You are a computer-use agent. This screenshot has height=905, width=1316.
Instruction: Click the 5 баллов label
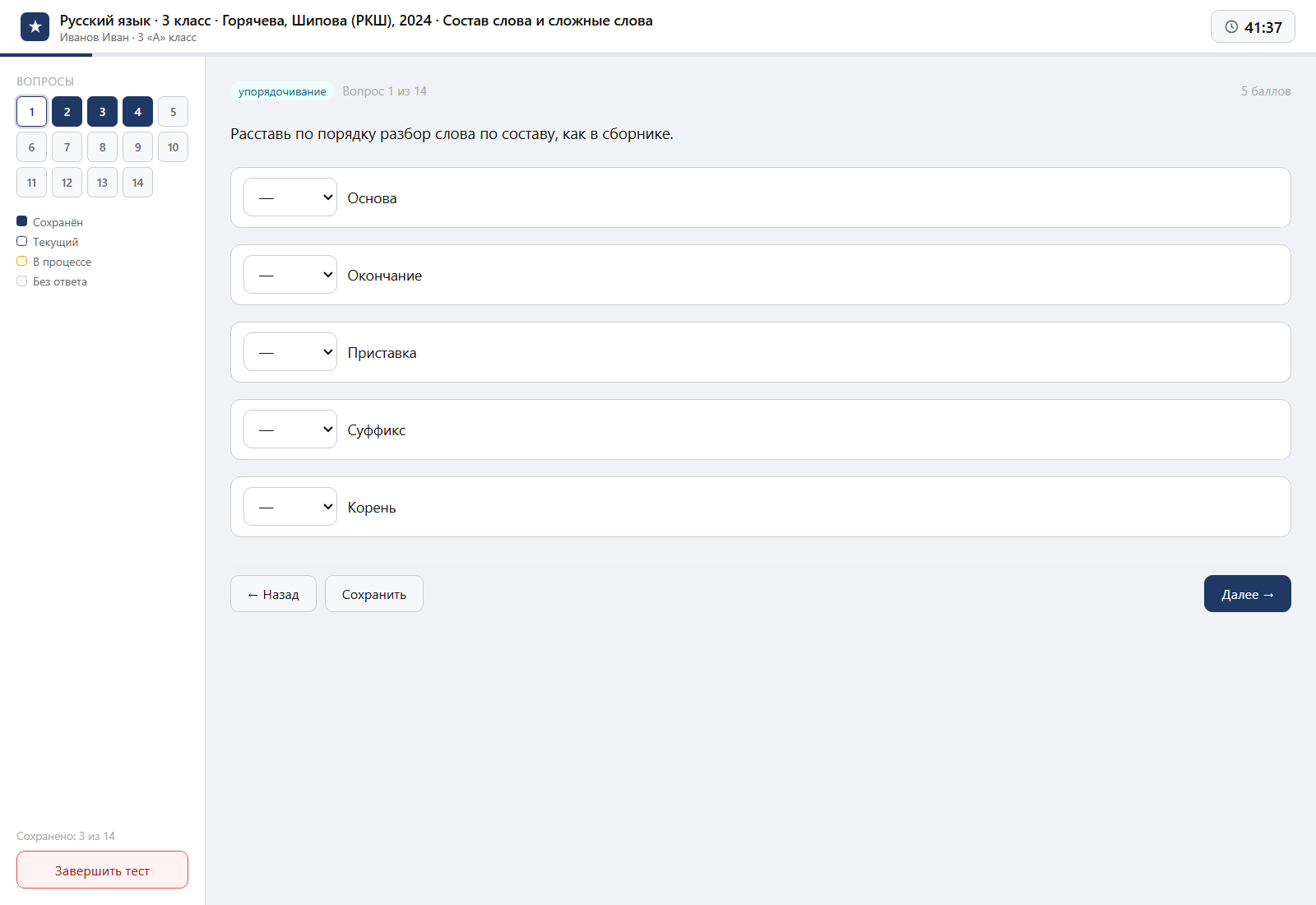1266,91
